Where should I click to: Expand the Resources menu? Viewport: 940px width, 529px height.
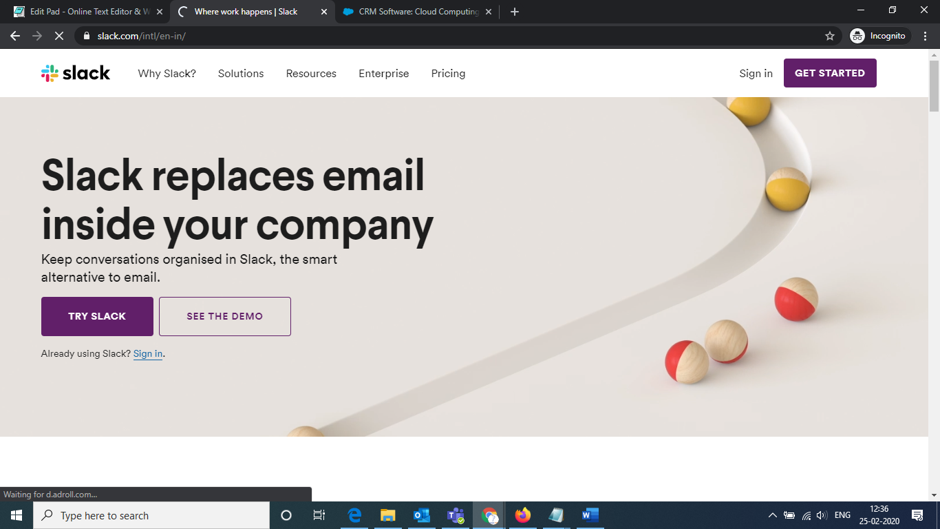pos(311,73)
